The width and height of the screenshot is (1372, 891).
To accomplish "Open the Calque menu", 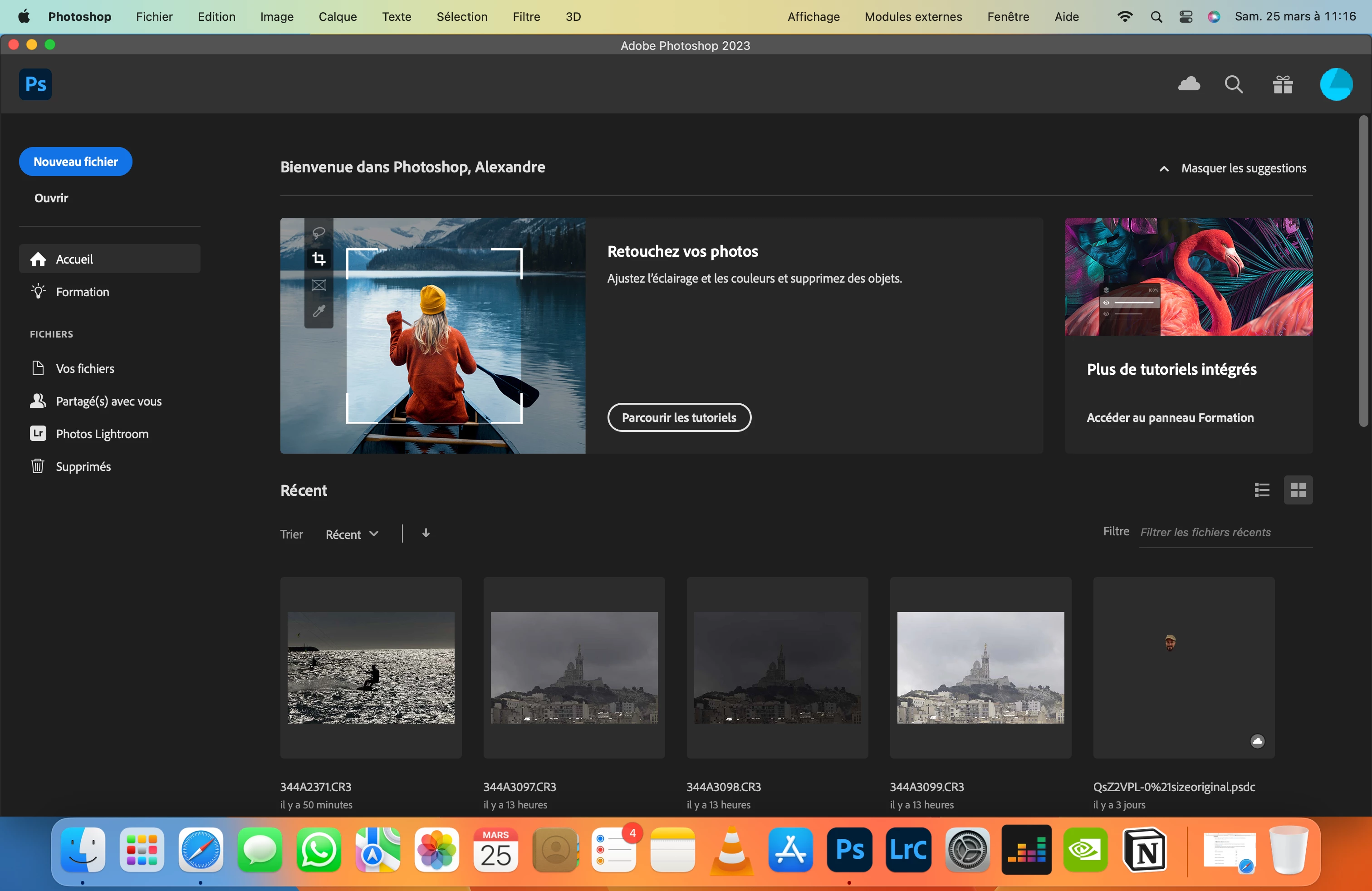I will [x=337, y=17].
